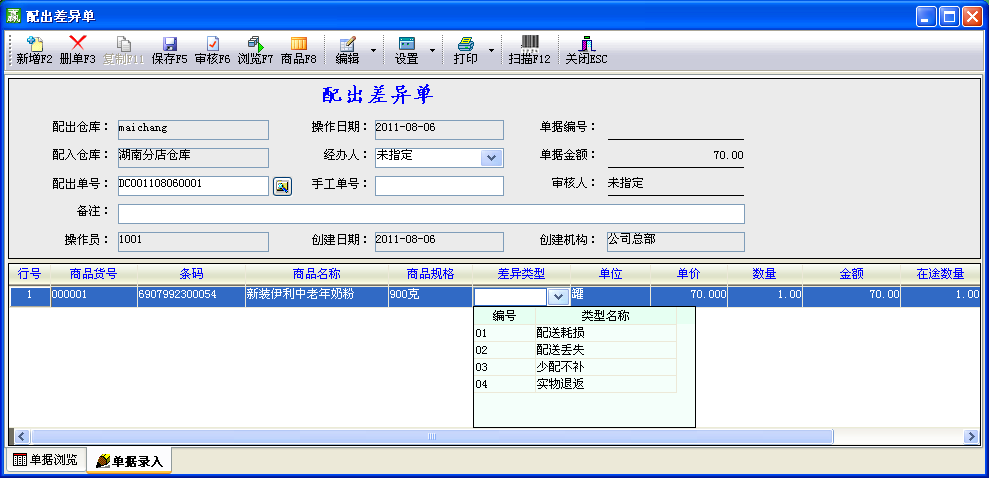This screenshot has height=478, width=989.
Task: Switch to the 单据浏览 tab
Action: click(x=45, y=459)
